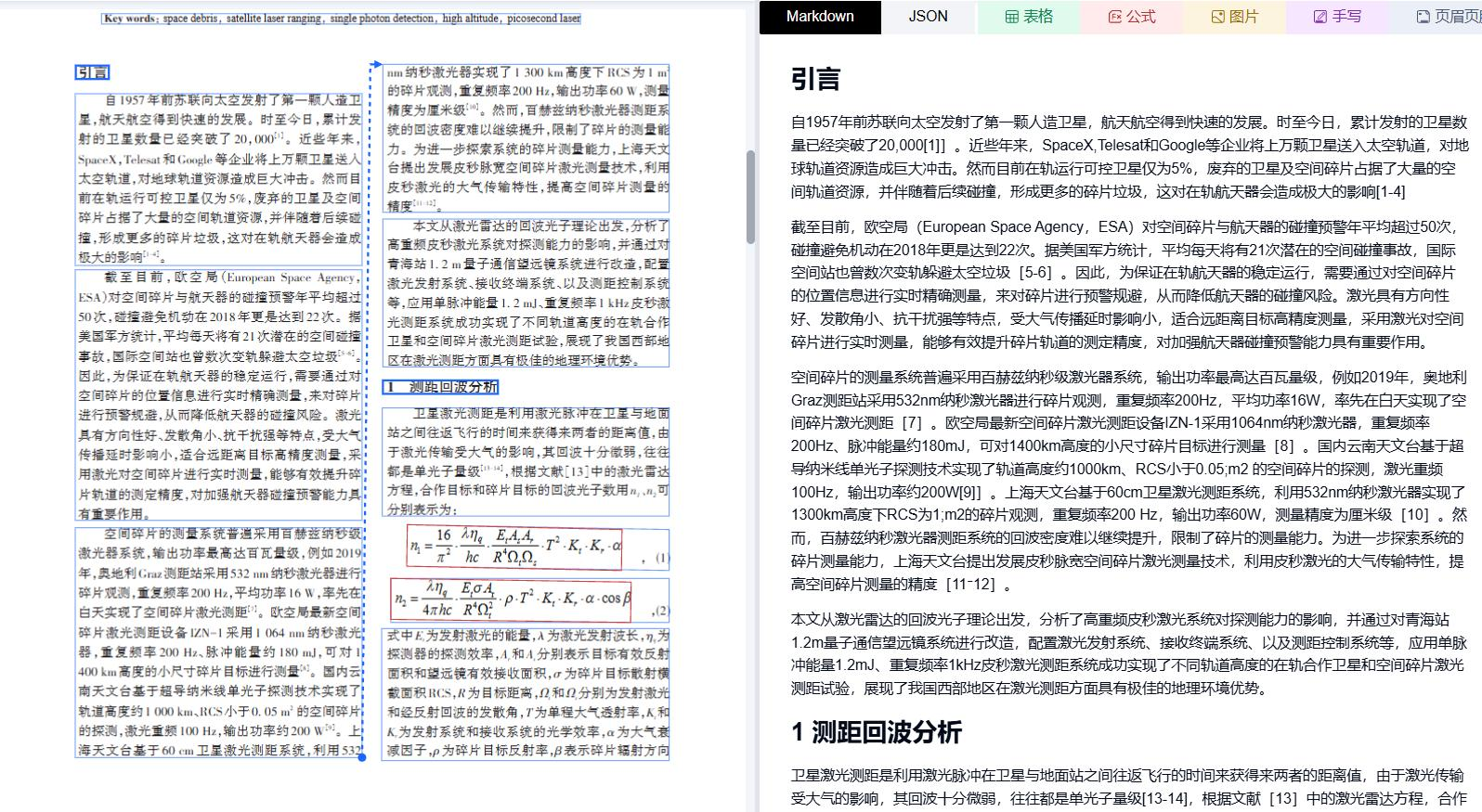The image size is (1482, 812).
Task: Switch to the Markdown output tab
Action: click(820, 17)
